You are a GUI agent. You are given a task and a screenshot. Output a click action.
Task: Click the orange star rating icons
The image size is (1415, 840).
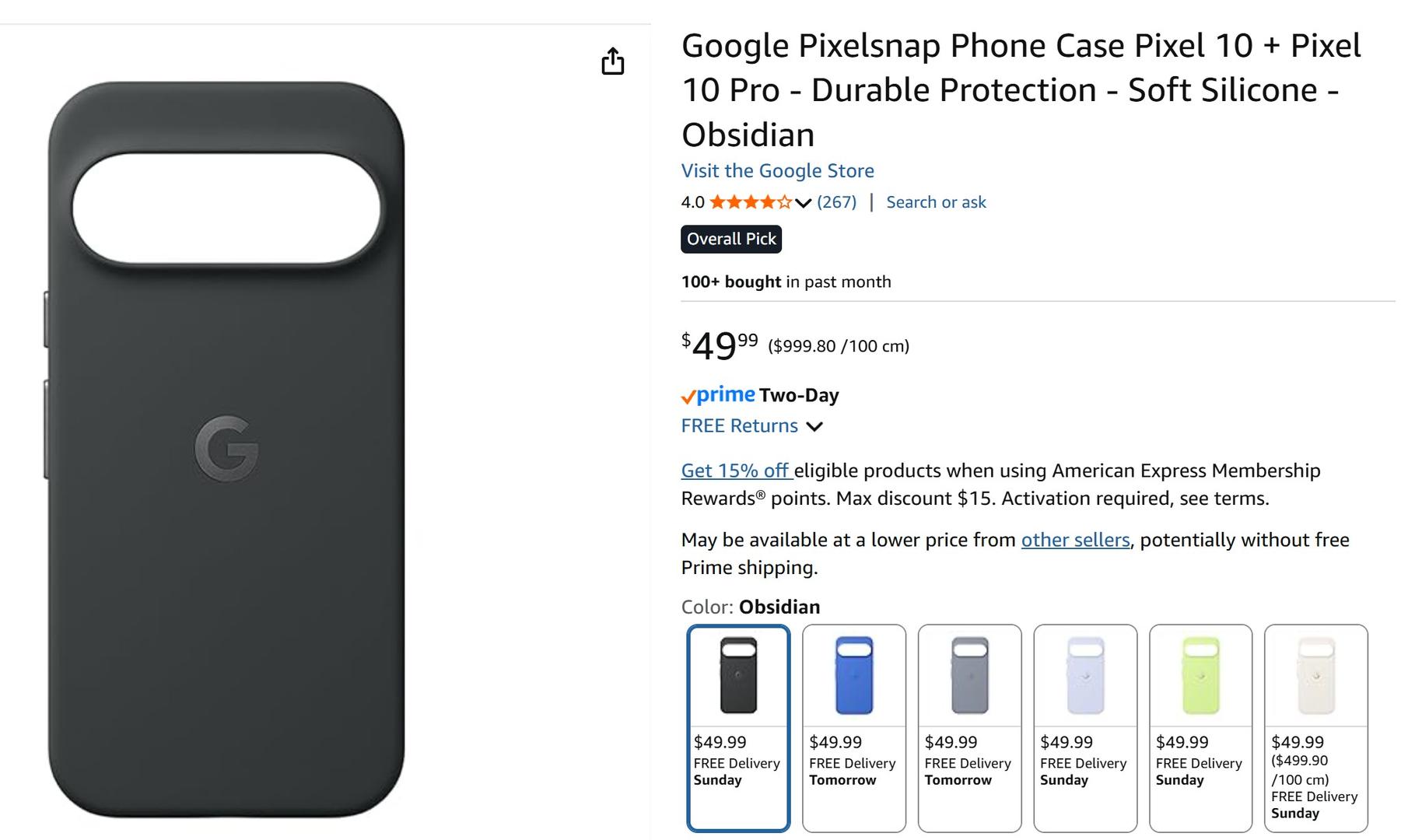[750, 203]
